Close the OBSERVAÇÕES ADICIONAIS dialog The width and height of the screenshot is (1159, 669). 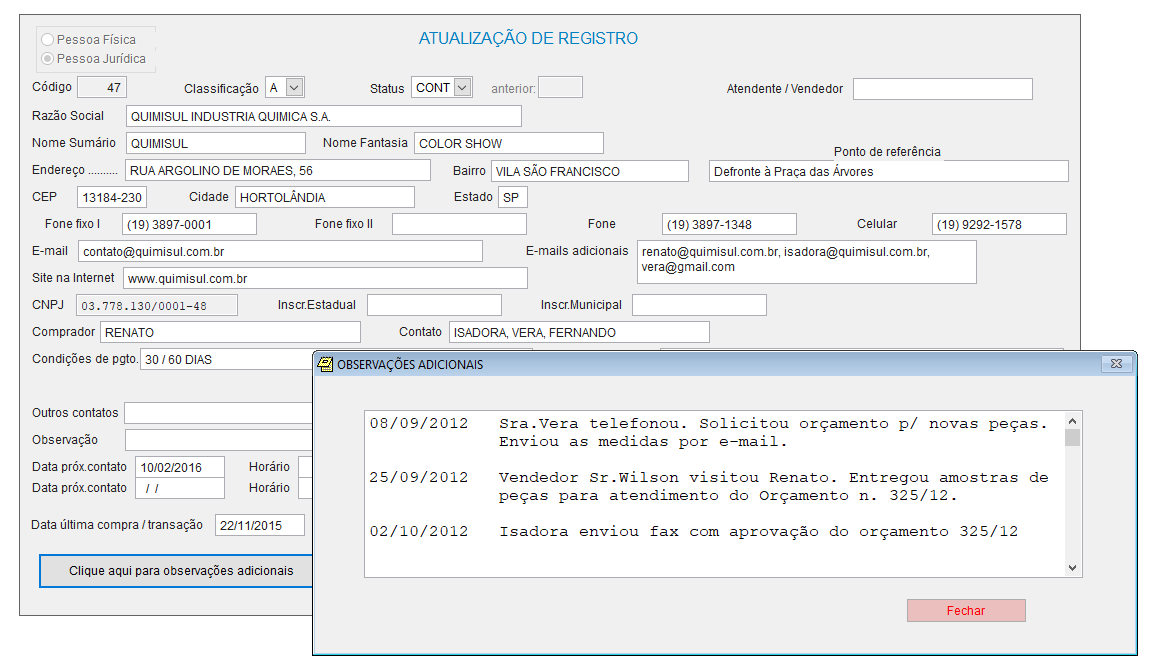click(965, 610)
